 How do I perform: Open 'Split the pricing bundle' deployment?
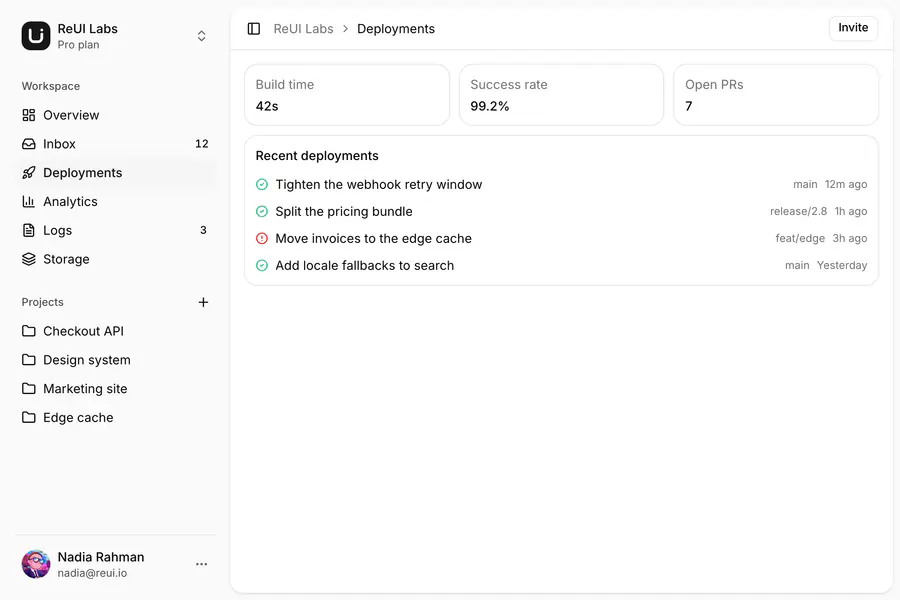click(x=344, y=211)
